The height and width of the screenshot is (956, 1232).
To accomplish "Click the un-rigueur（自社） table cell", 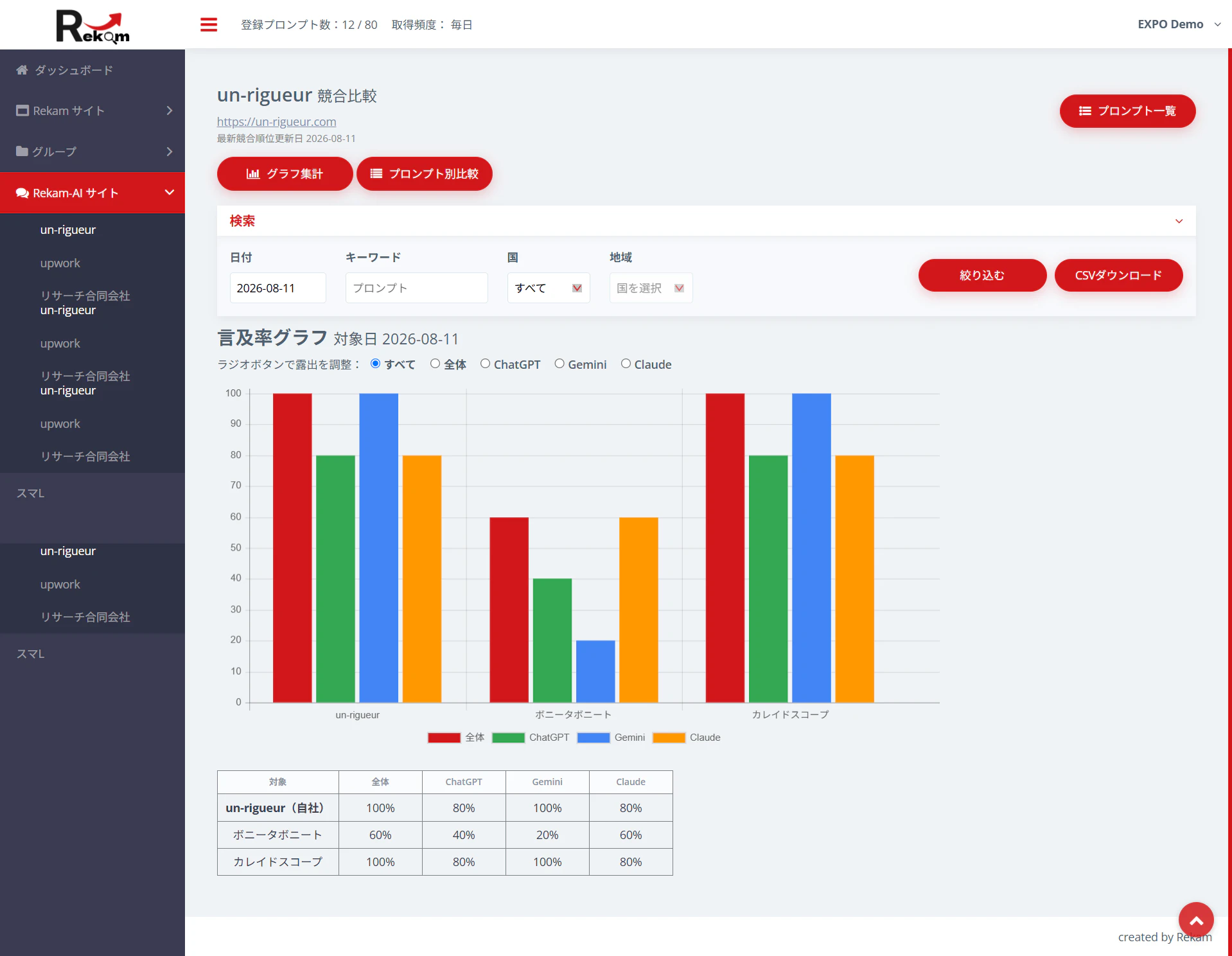I will tap(278, 808).
